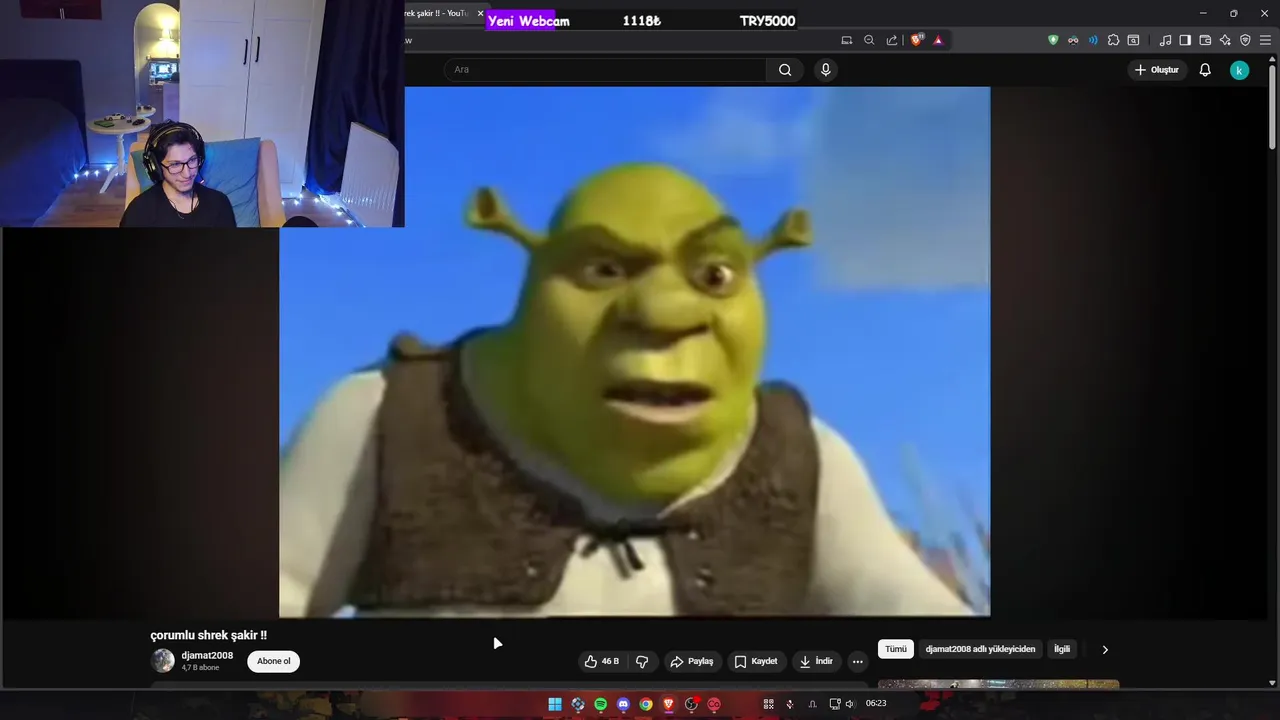Viewport: 1280px width, 720px height.
Task: Subscribe with the Abone ol button
Action: 273,661
